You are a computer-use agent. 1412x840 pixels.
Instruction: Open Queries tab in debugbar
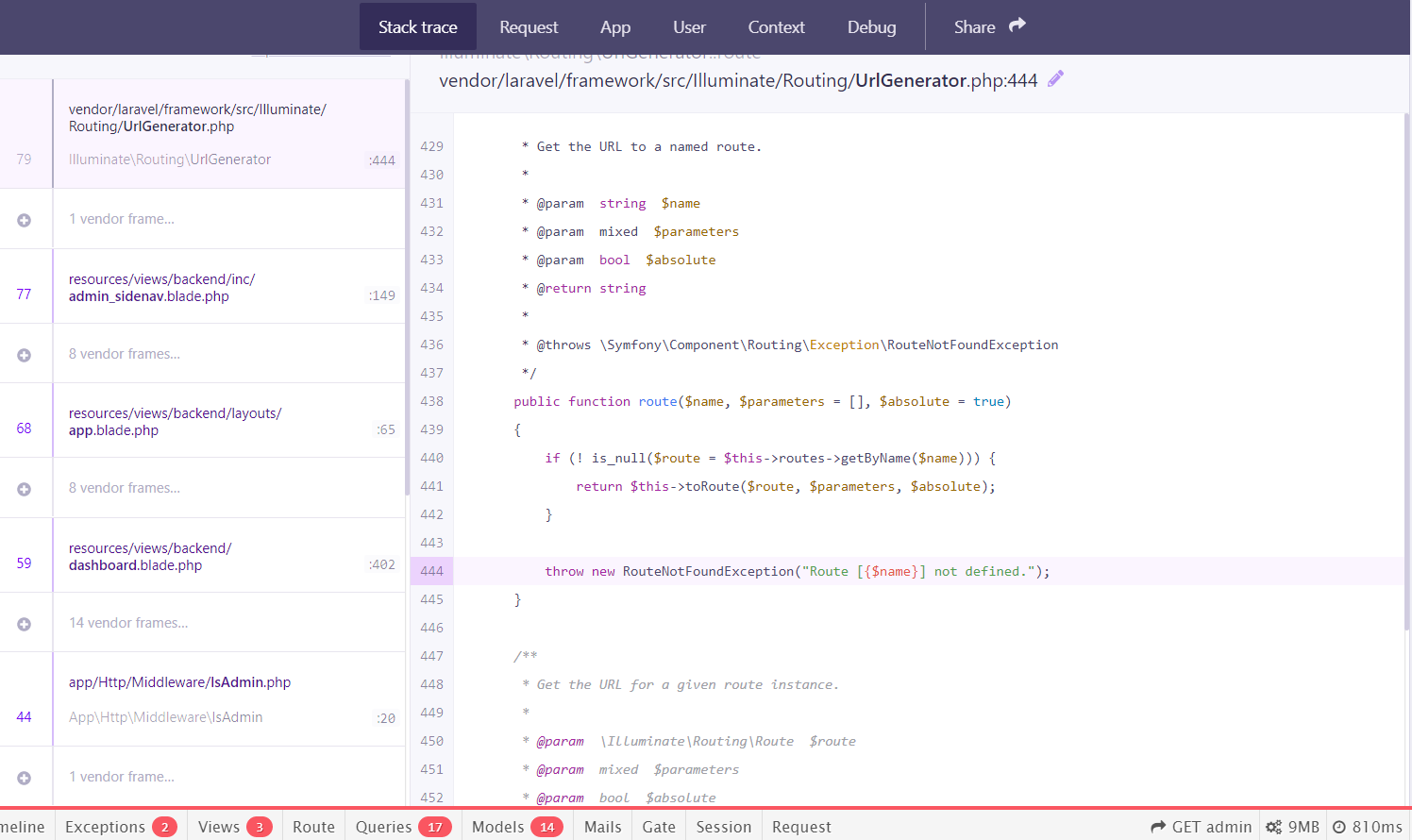click(x=403, y=827)
